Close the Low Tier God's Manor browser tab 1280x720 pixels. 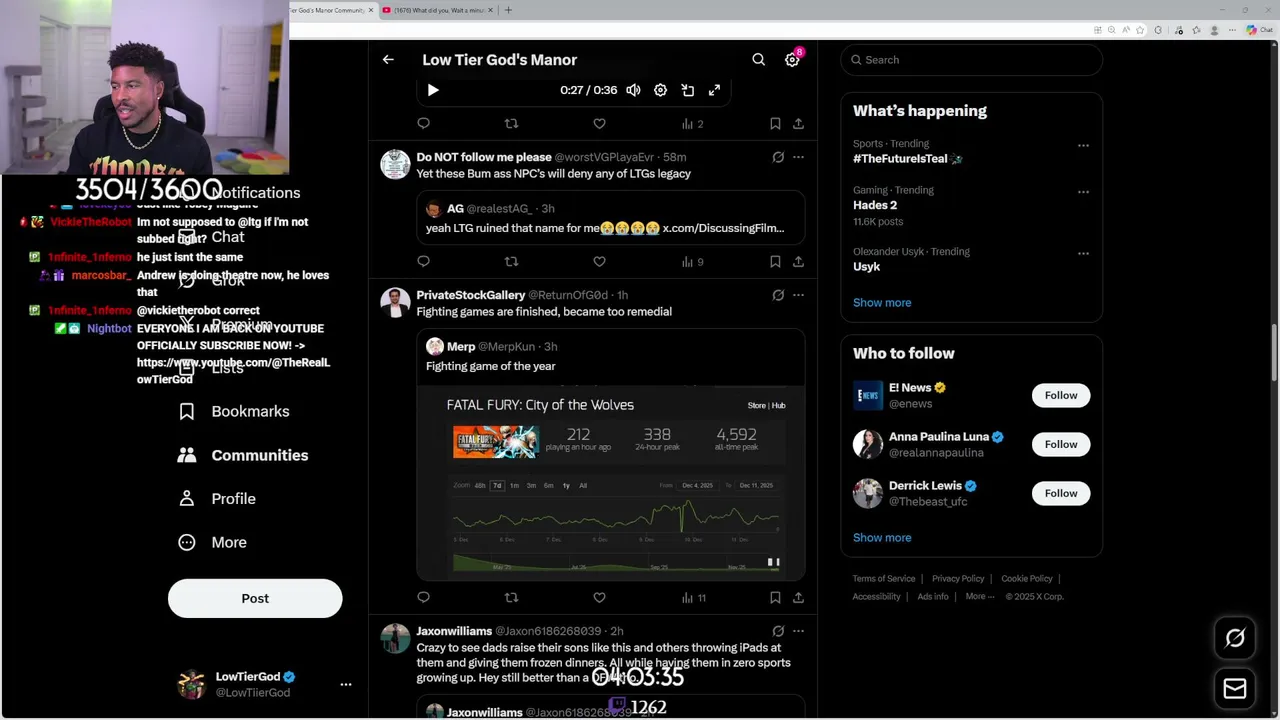coord(371,10)
